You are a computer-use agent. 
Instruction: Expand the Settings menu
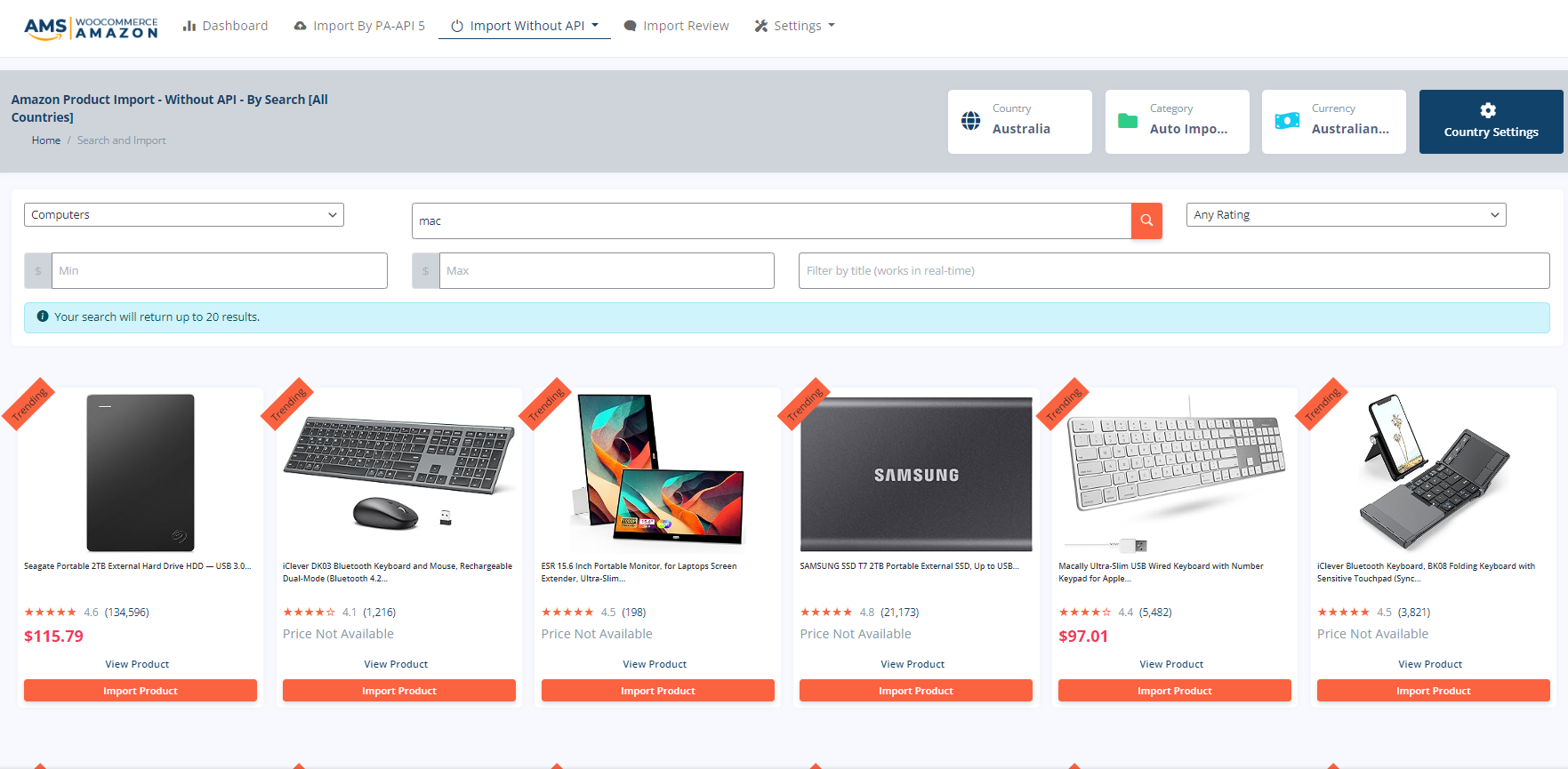795,26
